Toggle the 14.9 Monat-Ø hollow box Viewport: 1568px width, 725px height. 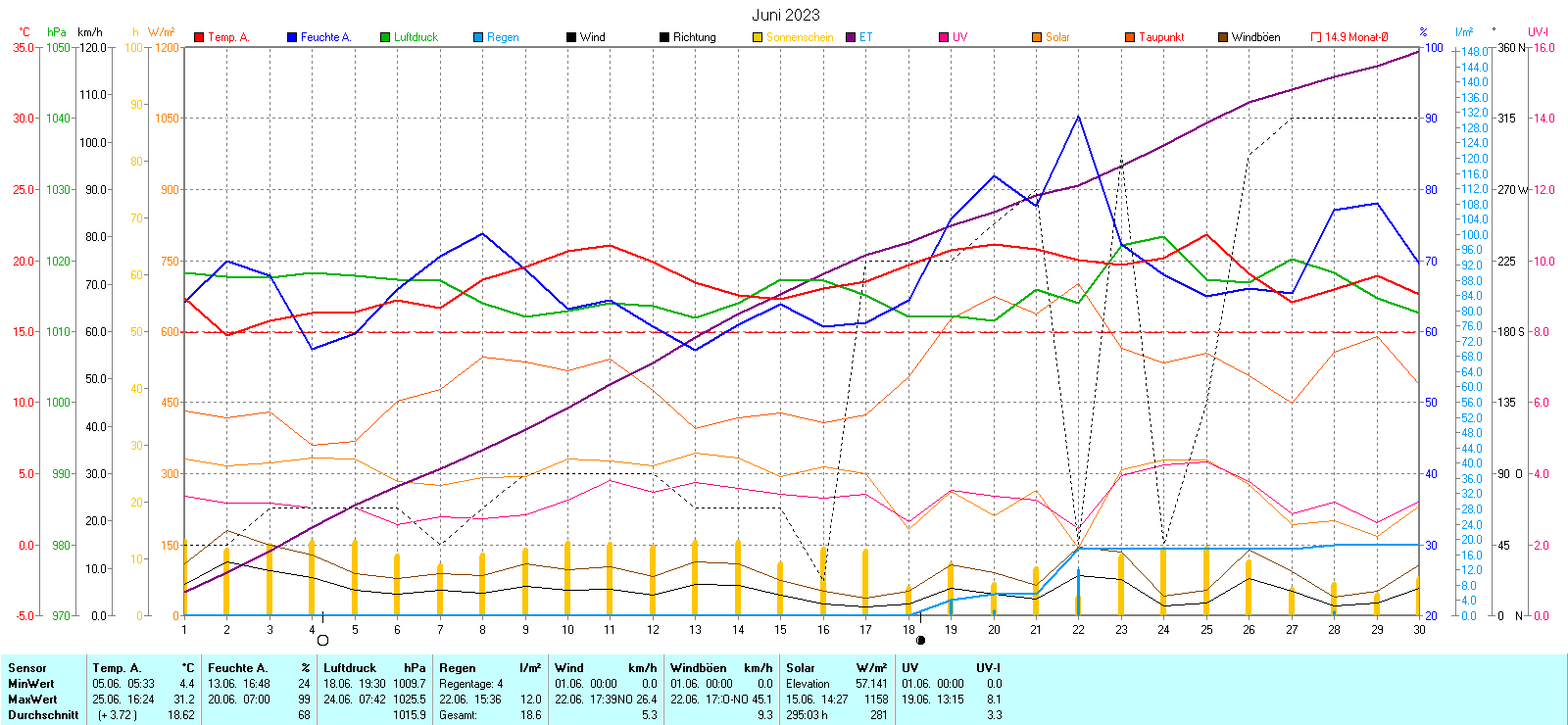(1316, 37)
